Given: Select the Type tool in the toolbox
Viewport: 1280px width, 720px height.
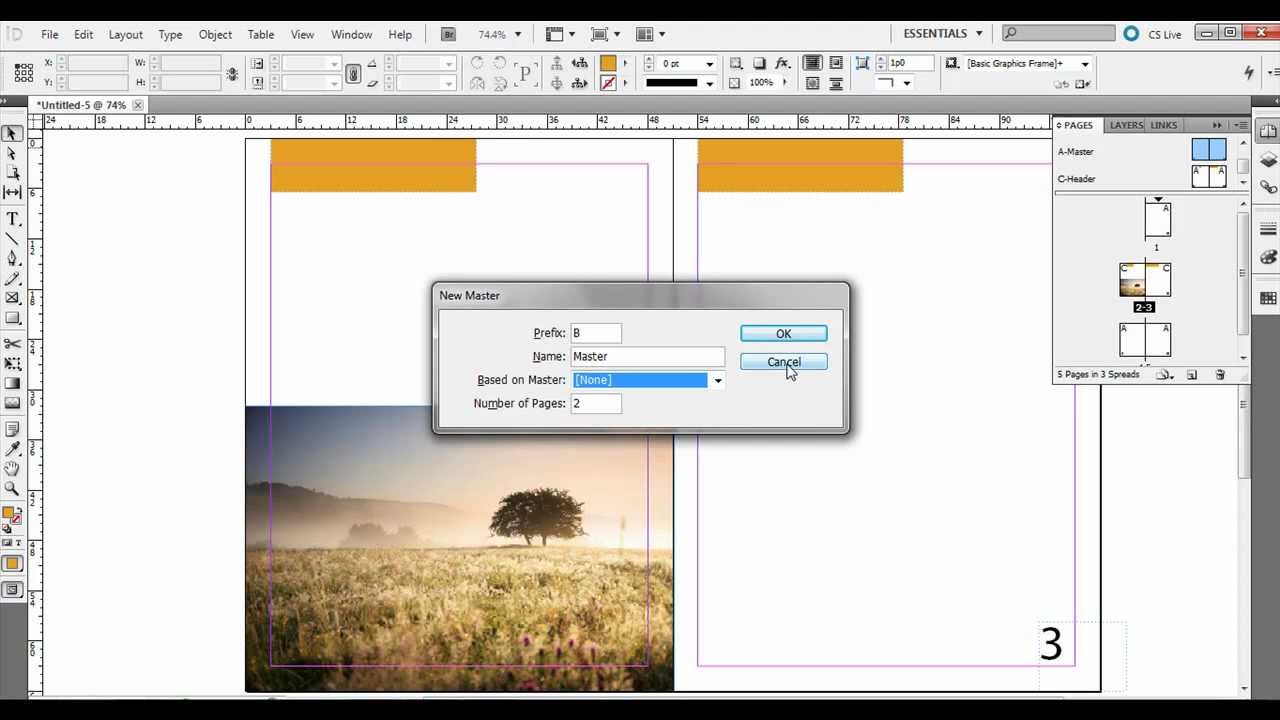Looking at the screenshot, I should click(x=13, y=219).
